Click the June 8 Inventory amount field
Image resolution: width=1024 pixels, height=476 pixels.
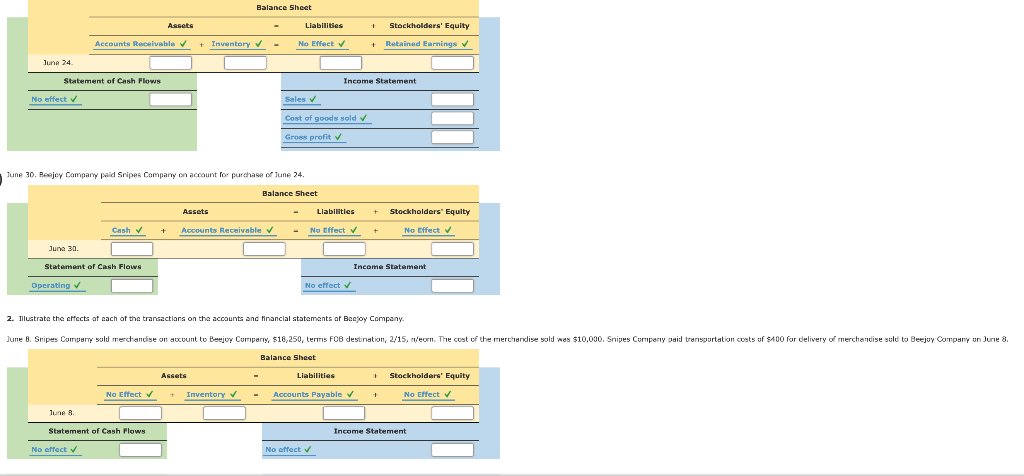click(225, 413)
